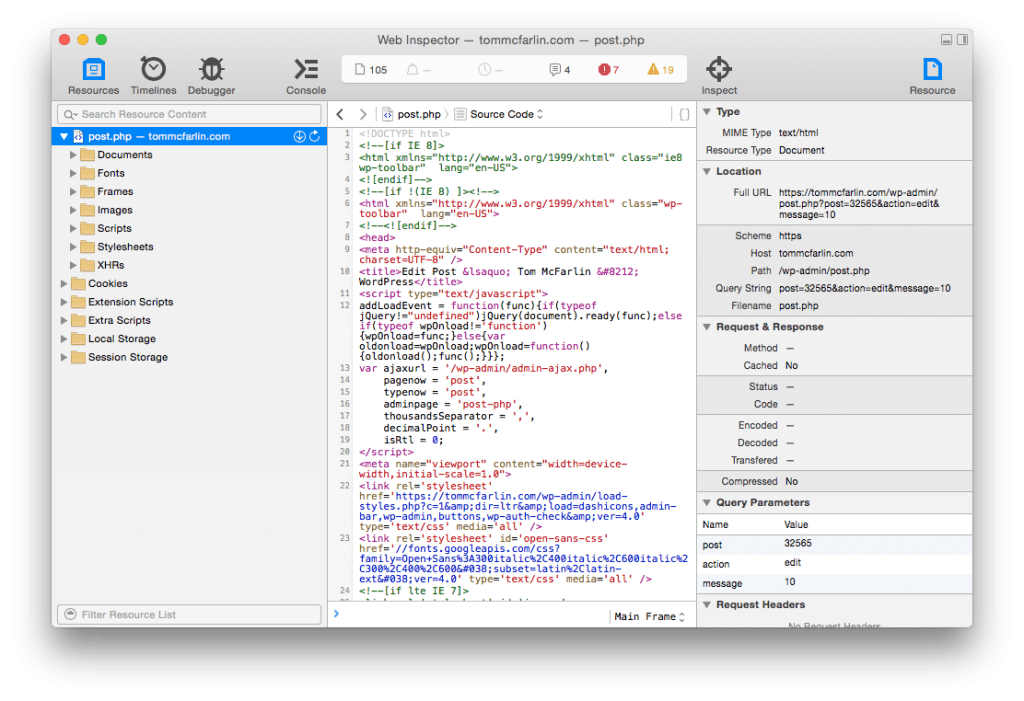Expand the Documents folder

pos(73,155)
